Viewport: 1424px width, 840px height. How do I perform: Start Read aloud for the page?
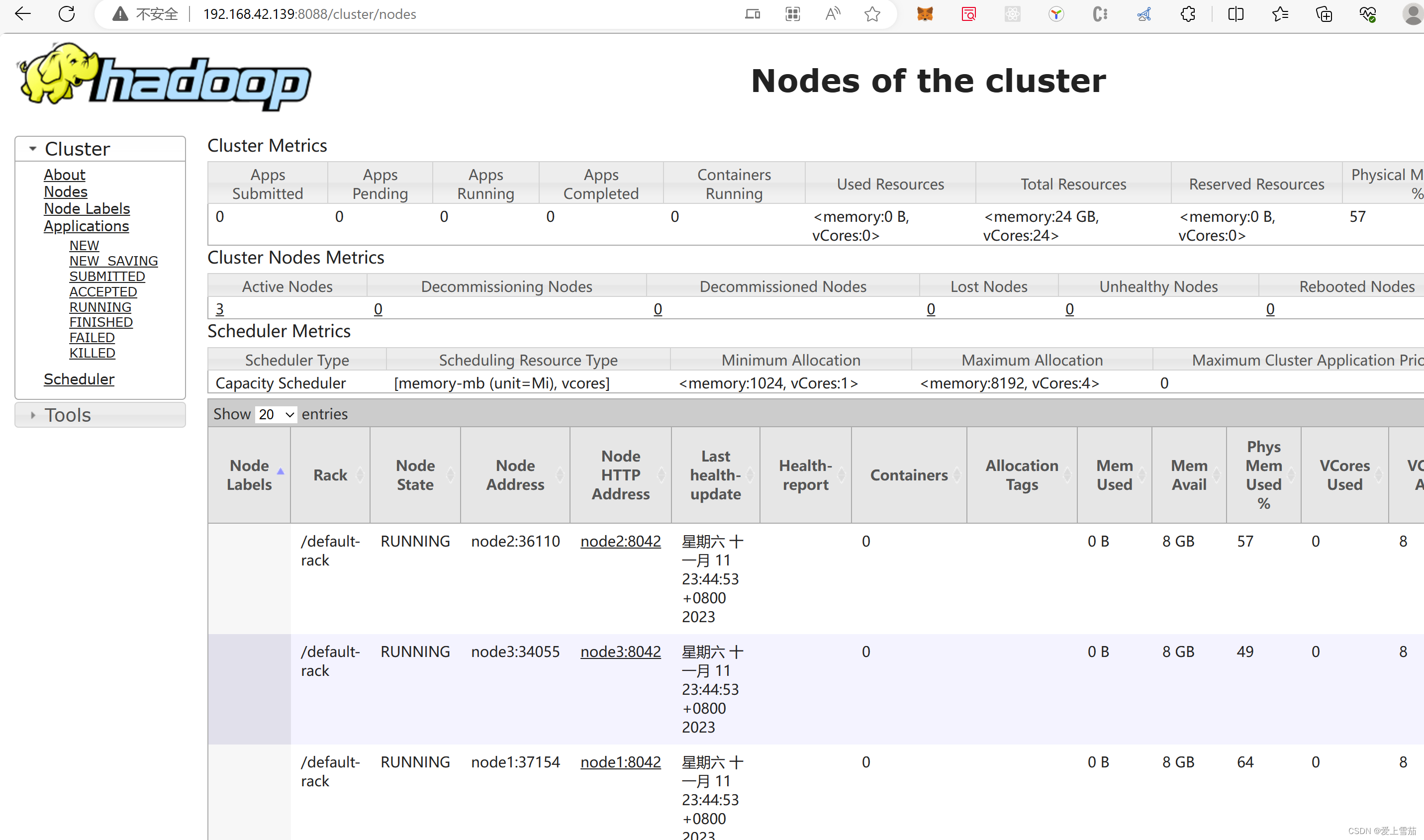[832, 13]
